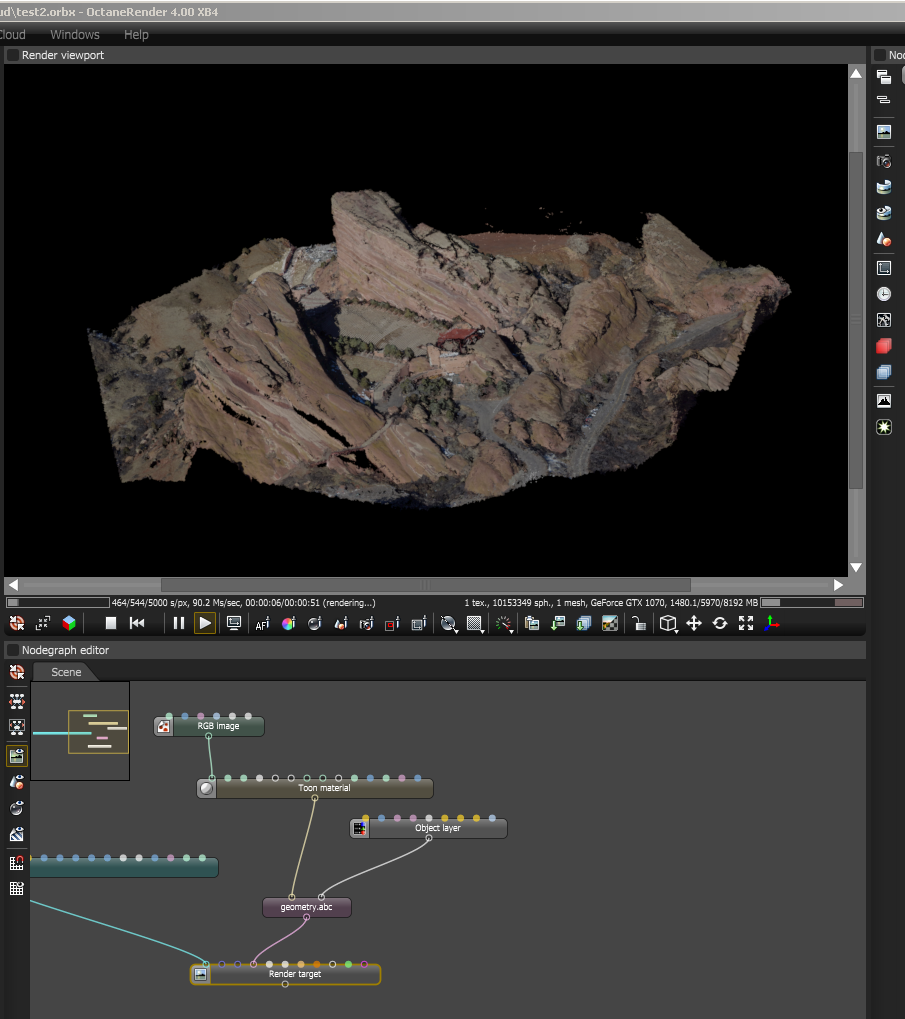Click the eye-and-panorama icon in inspector sidebar

(x=884, y=213)
